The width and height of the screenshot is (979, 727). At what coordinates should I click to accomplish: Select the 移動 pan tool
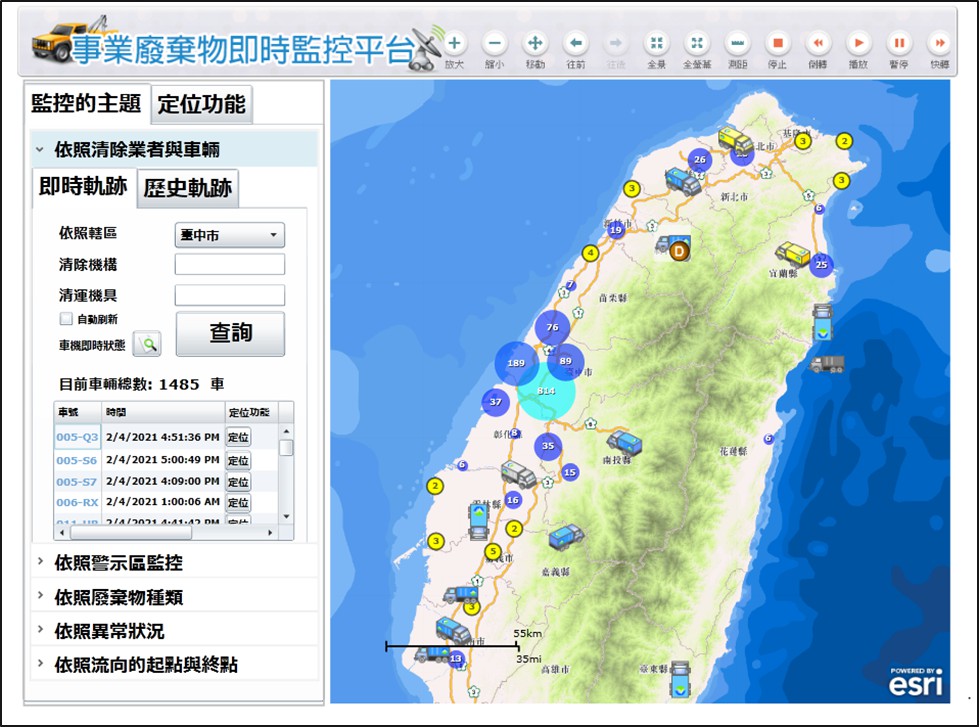pyautogui.click(x=535, y=43)
